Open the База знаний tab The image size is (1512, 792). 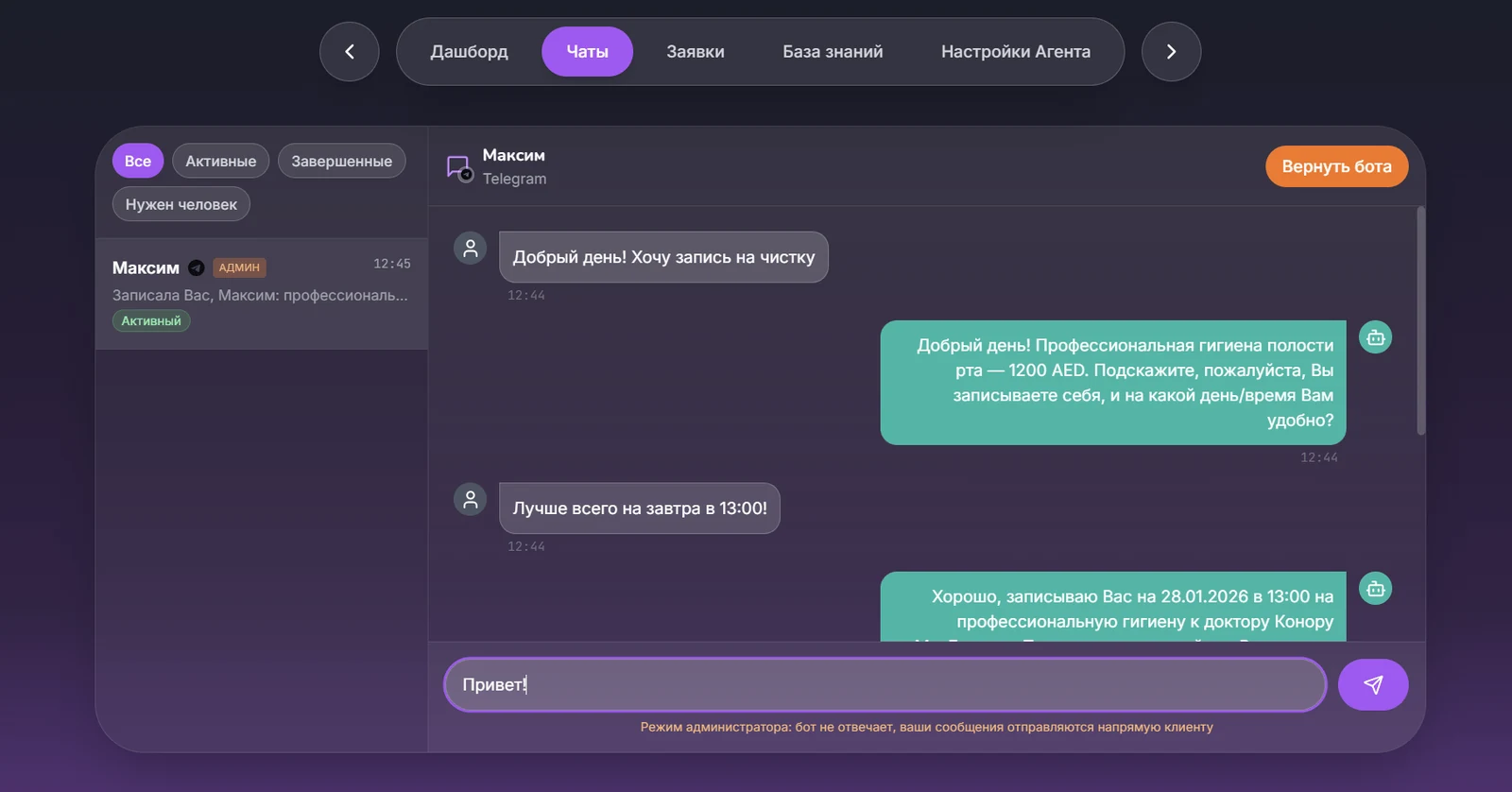833,52
